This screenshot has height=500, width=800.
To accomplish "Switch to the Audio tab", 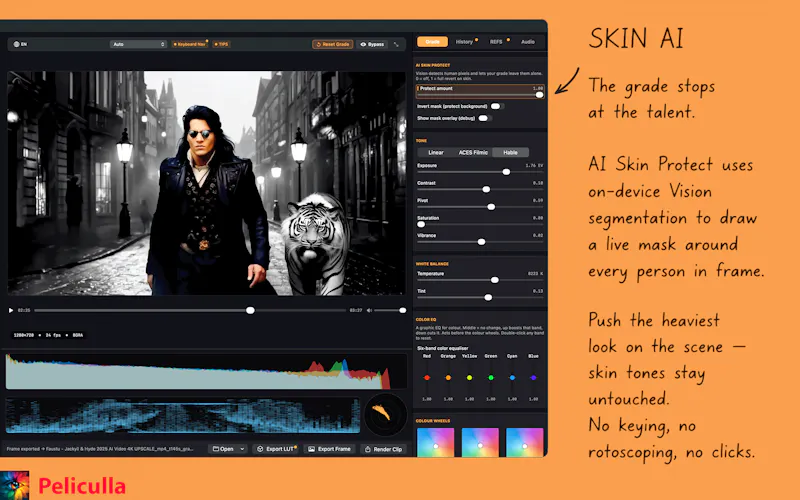I will (x=528, y=42).
